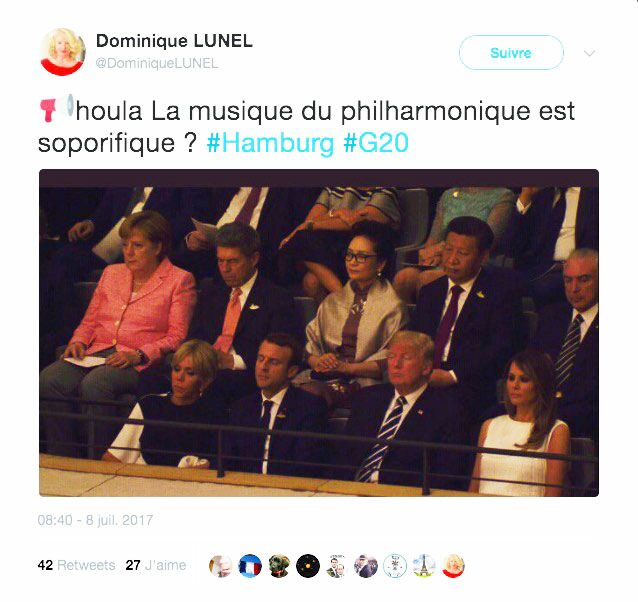Click the sixth liker avatar with blue tones
Screen dimensions: 638x602
pos(366,566)
